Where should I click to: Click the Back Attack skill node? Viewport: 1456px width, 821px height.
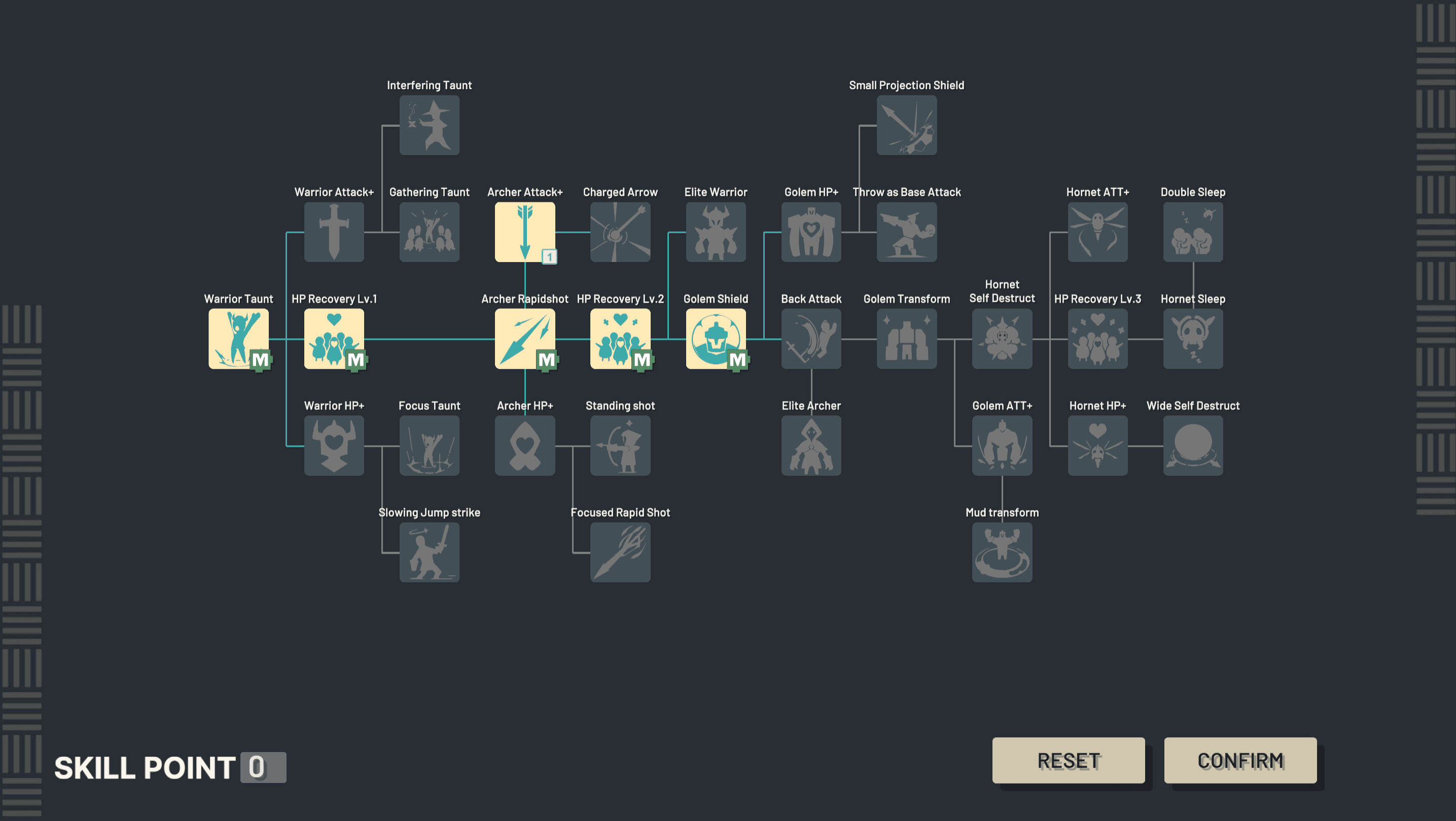811,339
